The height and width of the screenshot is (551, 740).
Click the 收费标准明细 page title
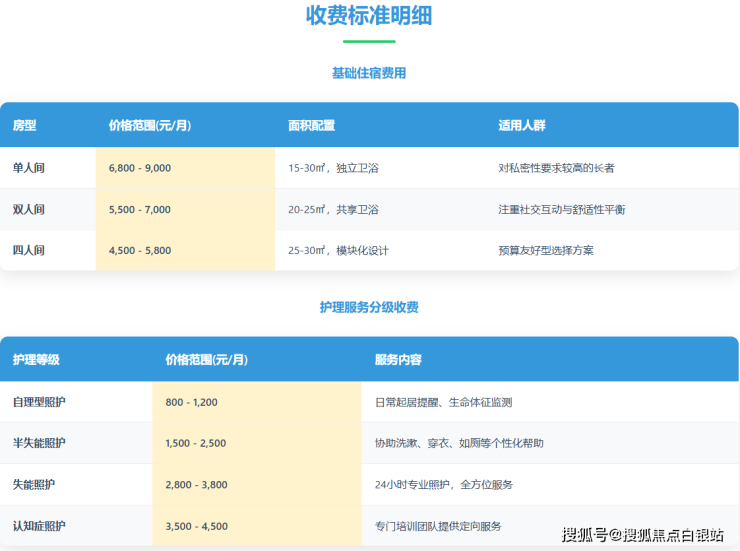point(369,16)
